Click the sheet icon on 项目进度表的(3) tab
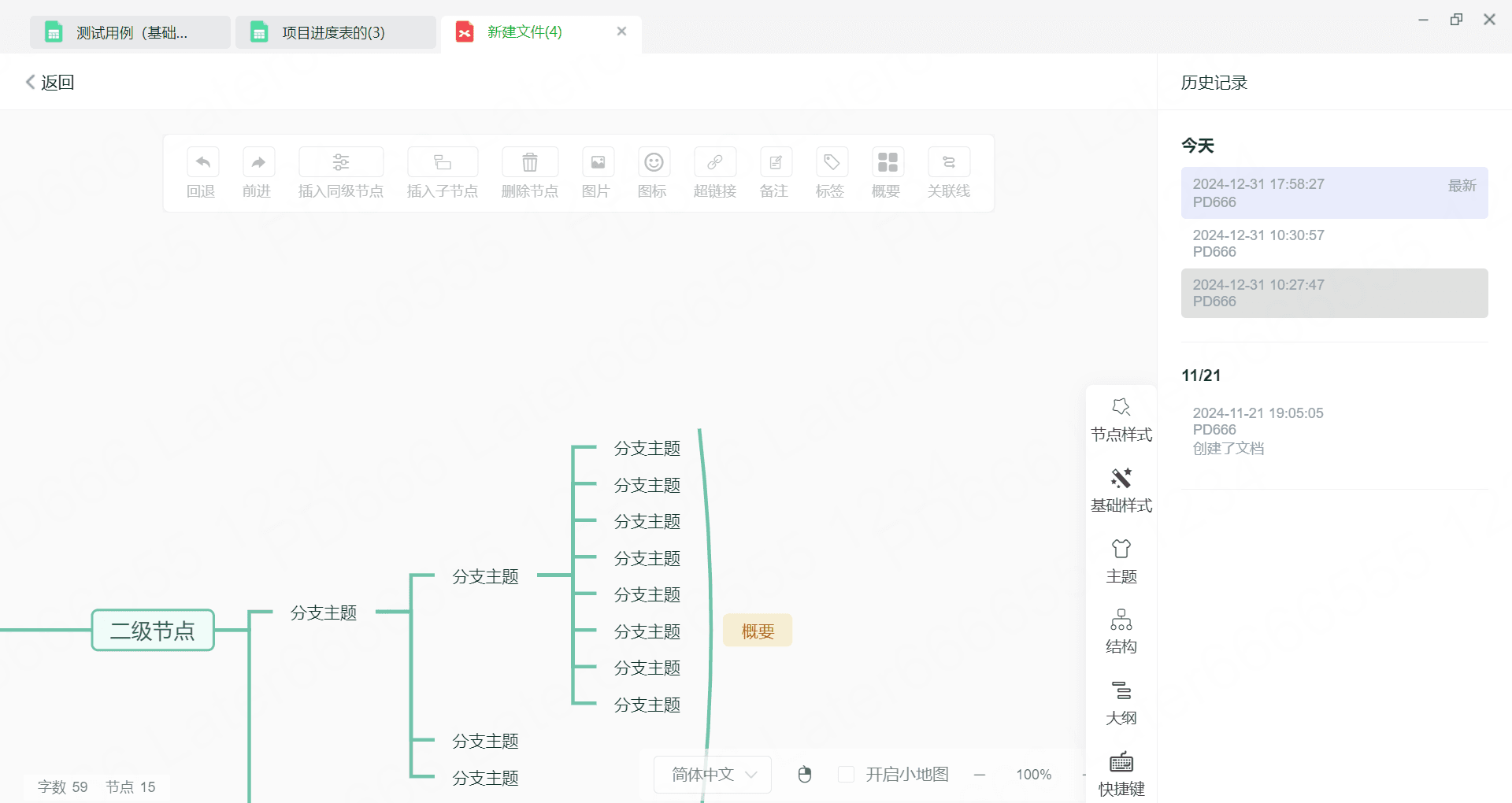1512x803 pixels. pos(259,32)
